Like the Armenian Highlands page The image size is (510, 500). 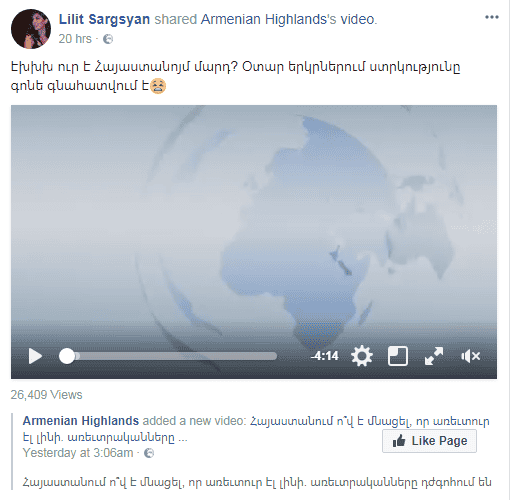point(429,441)
